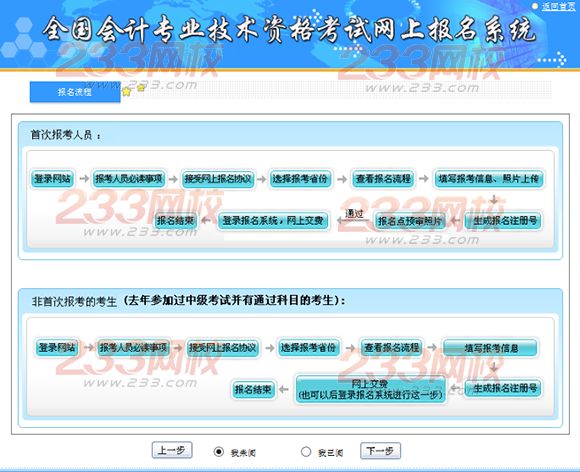Click 登录报名系统，网上交费 step box
Viewport: 580px width, 472px height.
pos(273,221)
